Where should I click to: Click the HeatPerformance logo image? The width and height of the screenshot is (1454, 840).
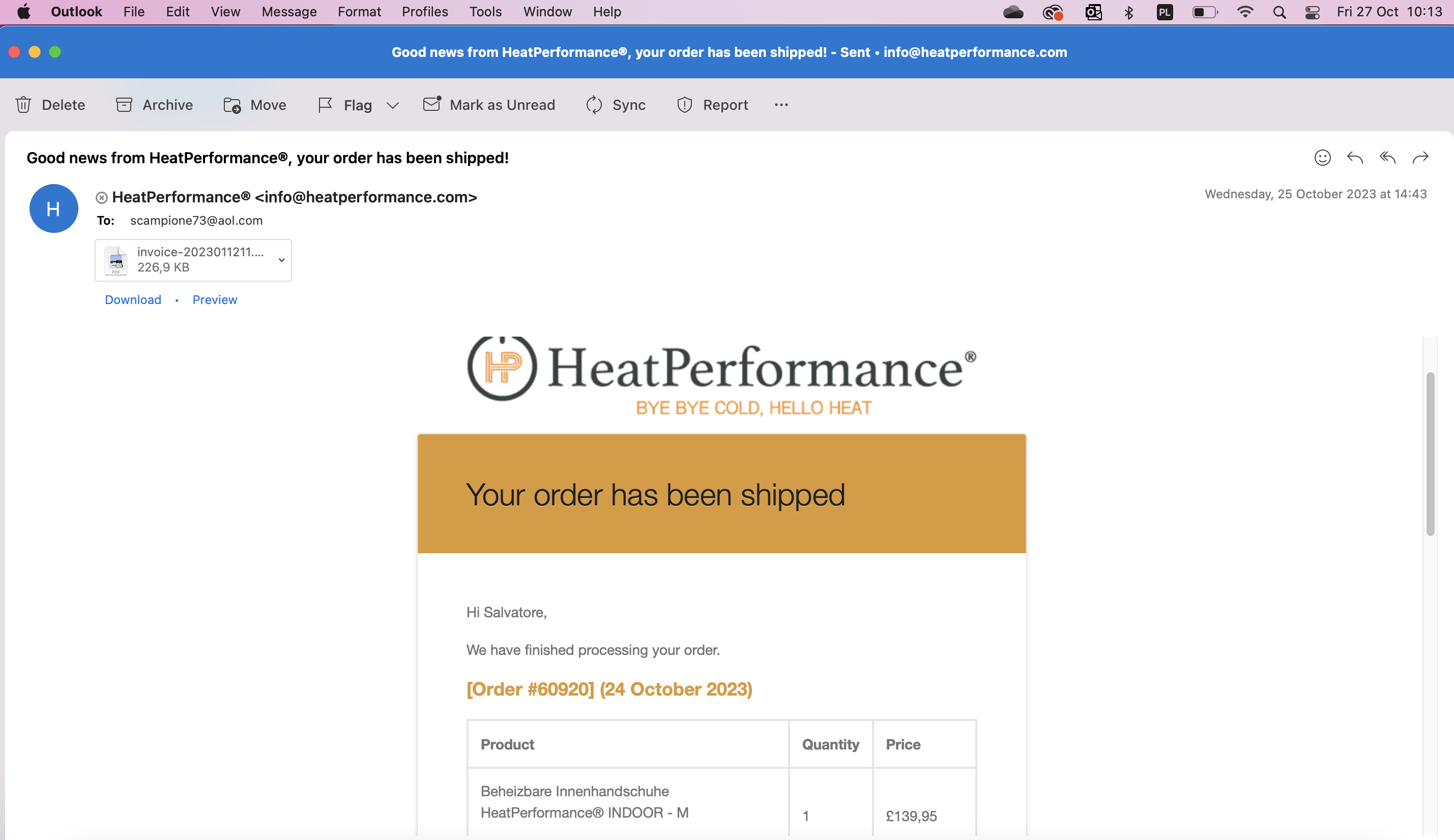(721, 376)
